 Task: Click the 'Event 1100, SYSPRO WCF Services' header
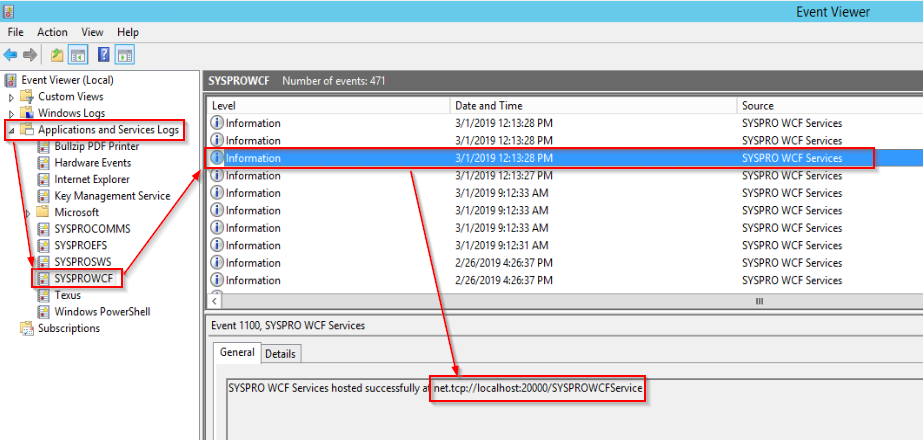[x=288, y=325]
